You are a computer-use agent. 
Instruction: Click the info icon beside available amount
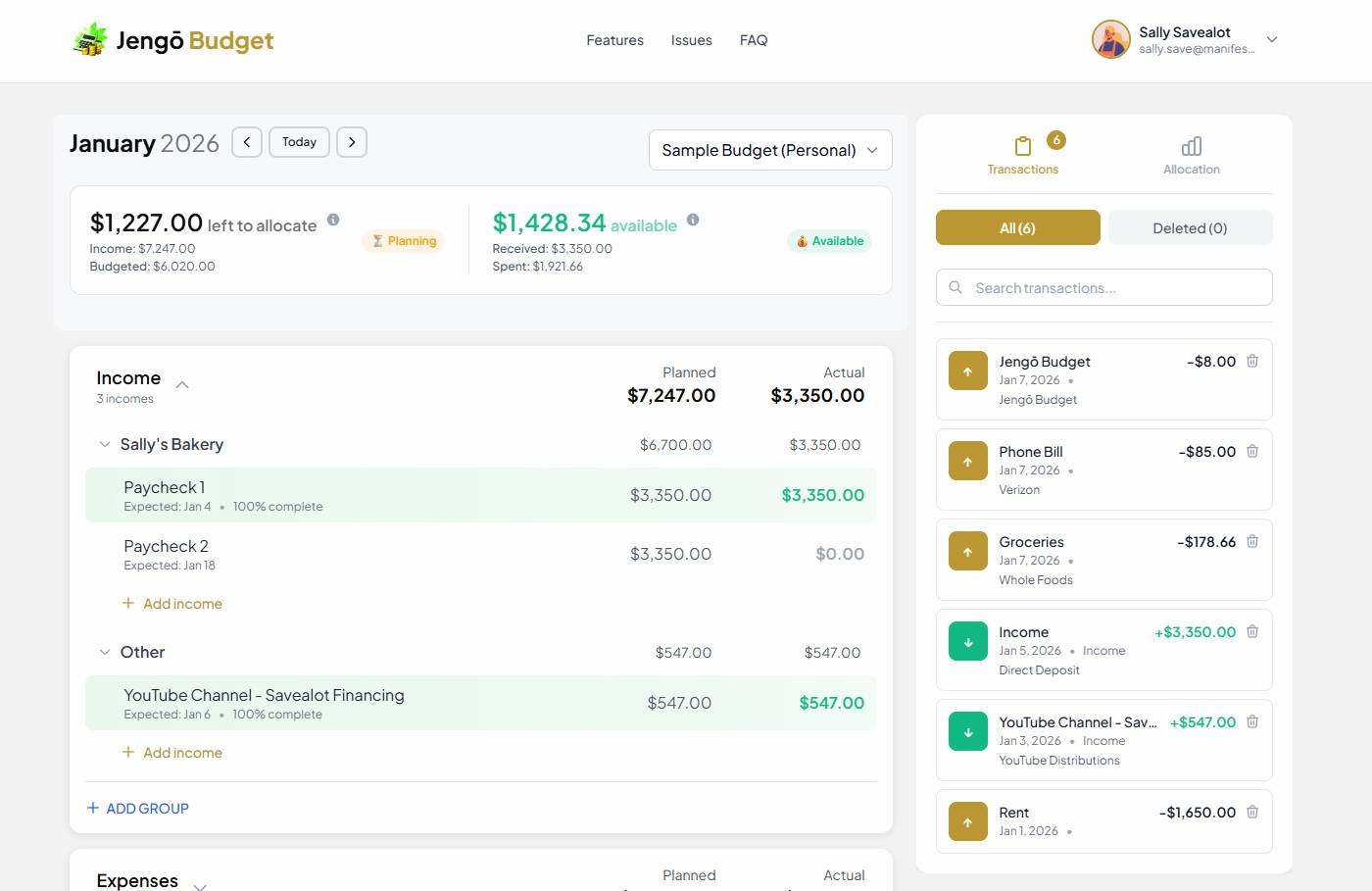pyautogui.click(x=693, y=221)
